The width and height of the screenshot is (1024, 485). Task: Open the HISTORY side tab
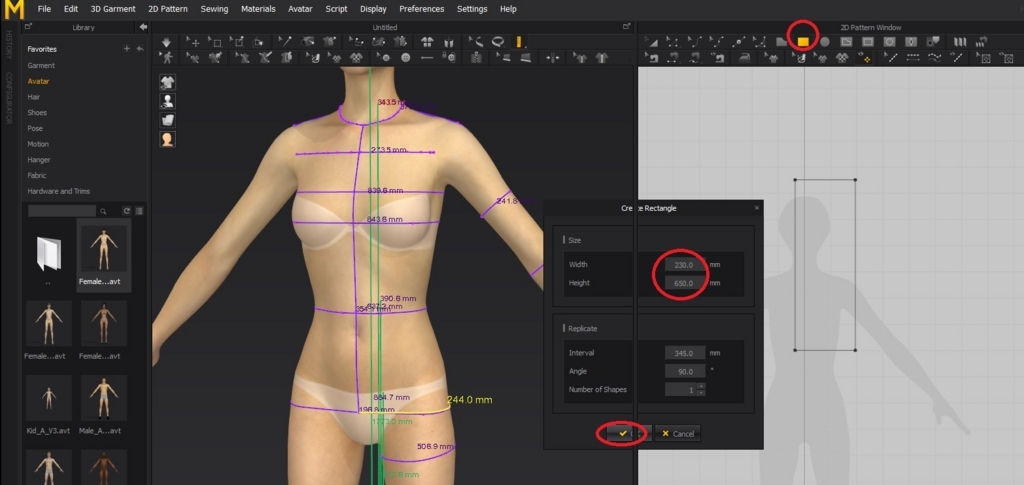[8, 44]
